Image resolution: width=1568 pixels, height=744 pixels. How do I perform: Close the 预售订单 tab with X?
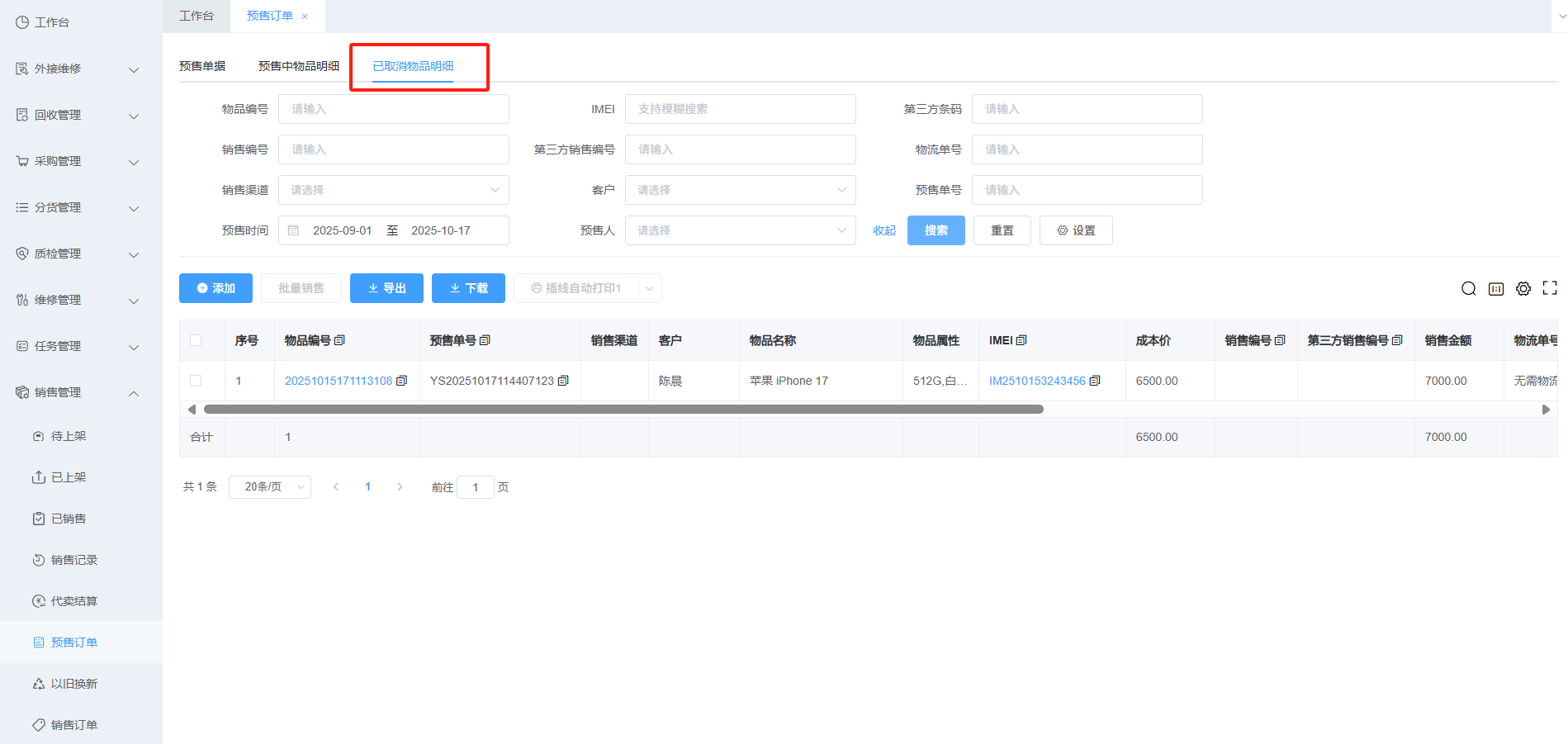point(305,17)
